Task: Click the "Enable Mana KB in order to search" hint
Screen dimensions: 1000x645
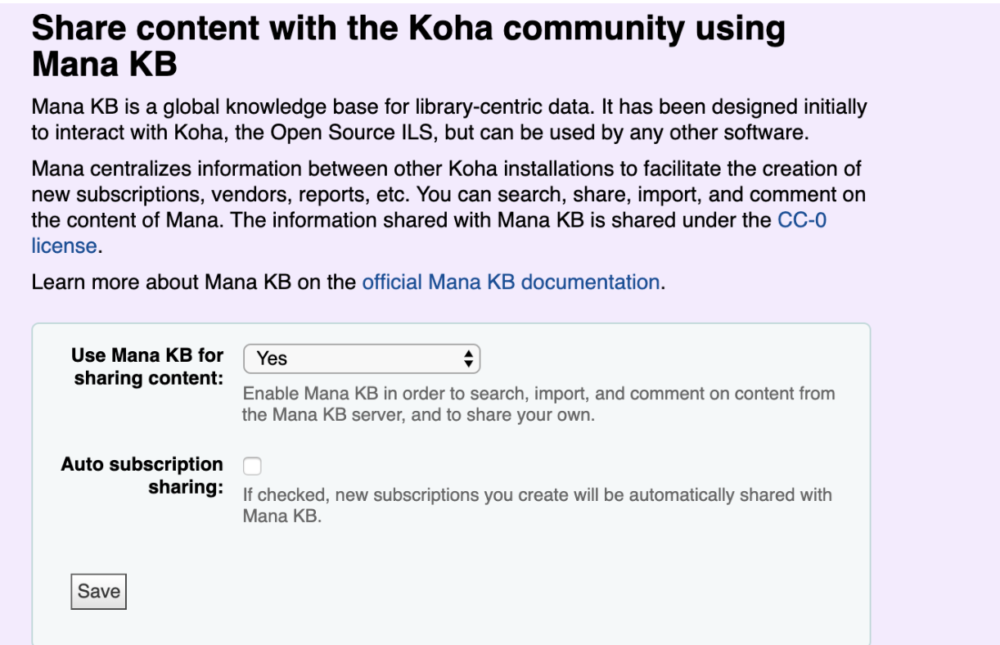Action: tap(538, 393)
